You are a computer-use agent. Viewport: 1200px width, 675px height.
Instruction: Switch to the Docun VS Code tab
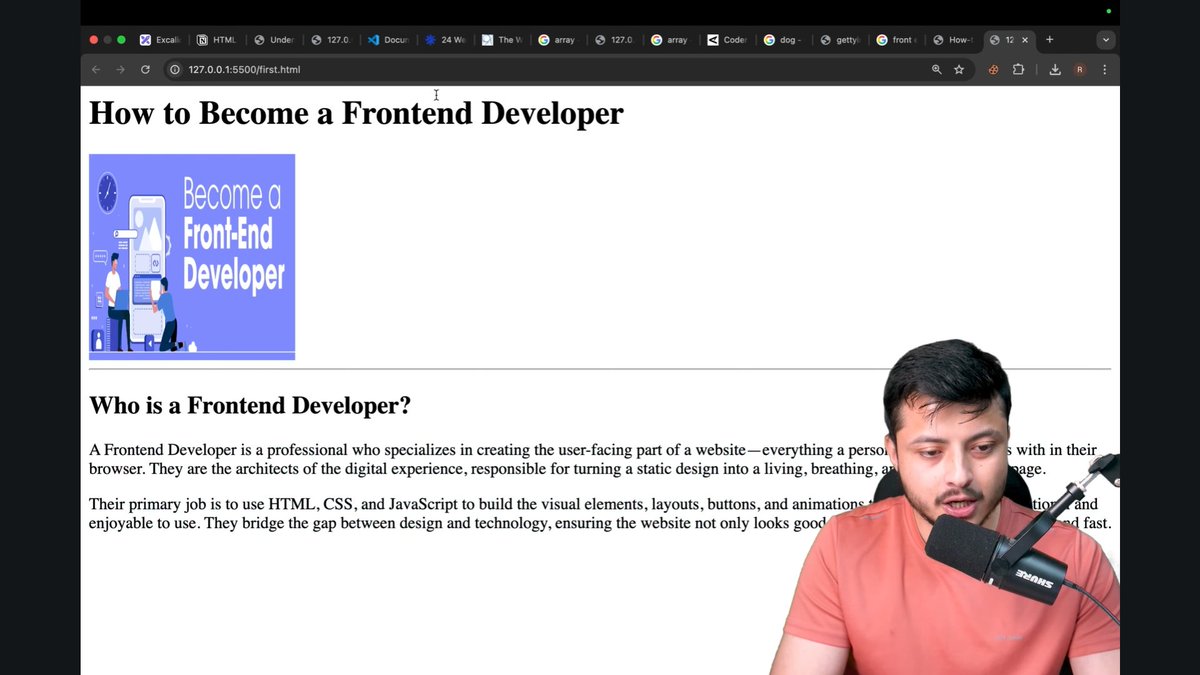[x=387, y=40]
